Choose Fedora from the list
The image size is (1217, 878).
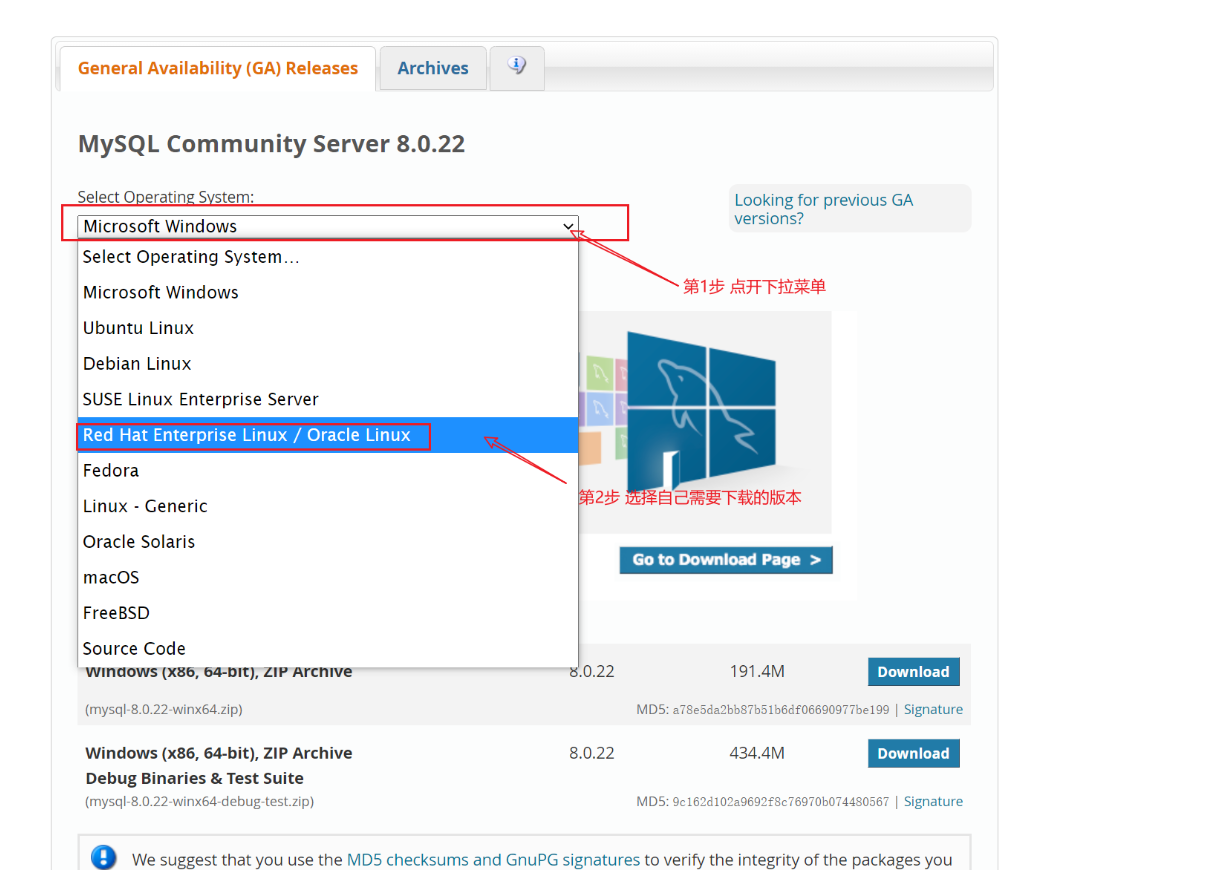point(328,471)
